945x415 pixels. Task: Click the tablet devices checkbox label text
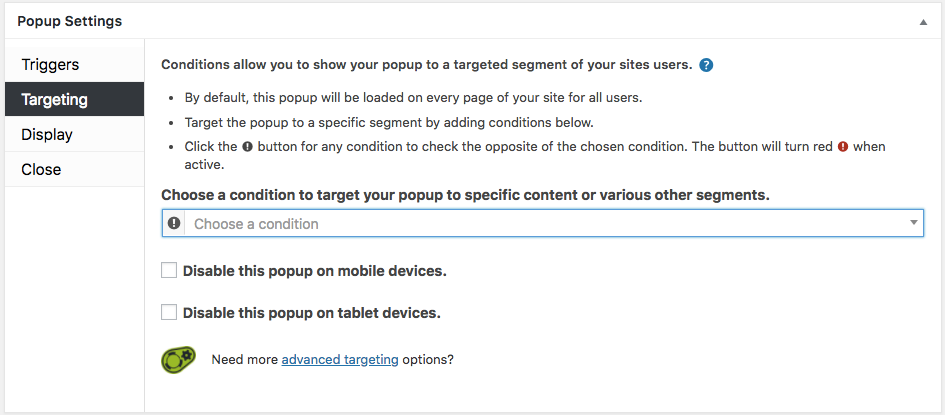(312, 313)
